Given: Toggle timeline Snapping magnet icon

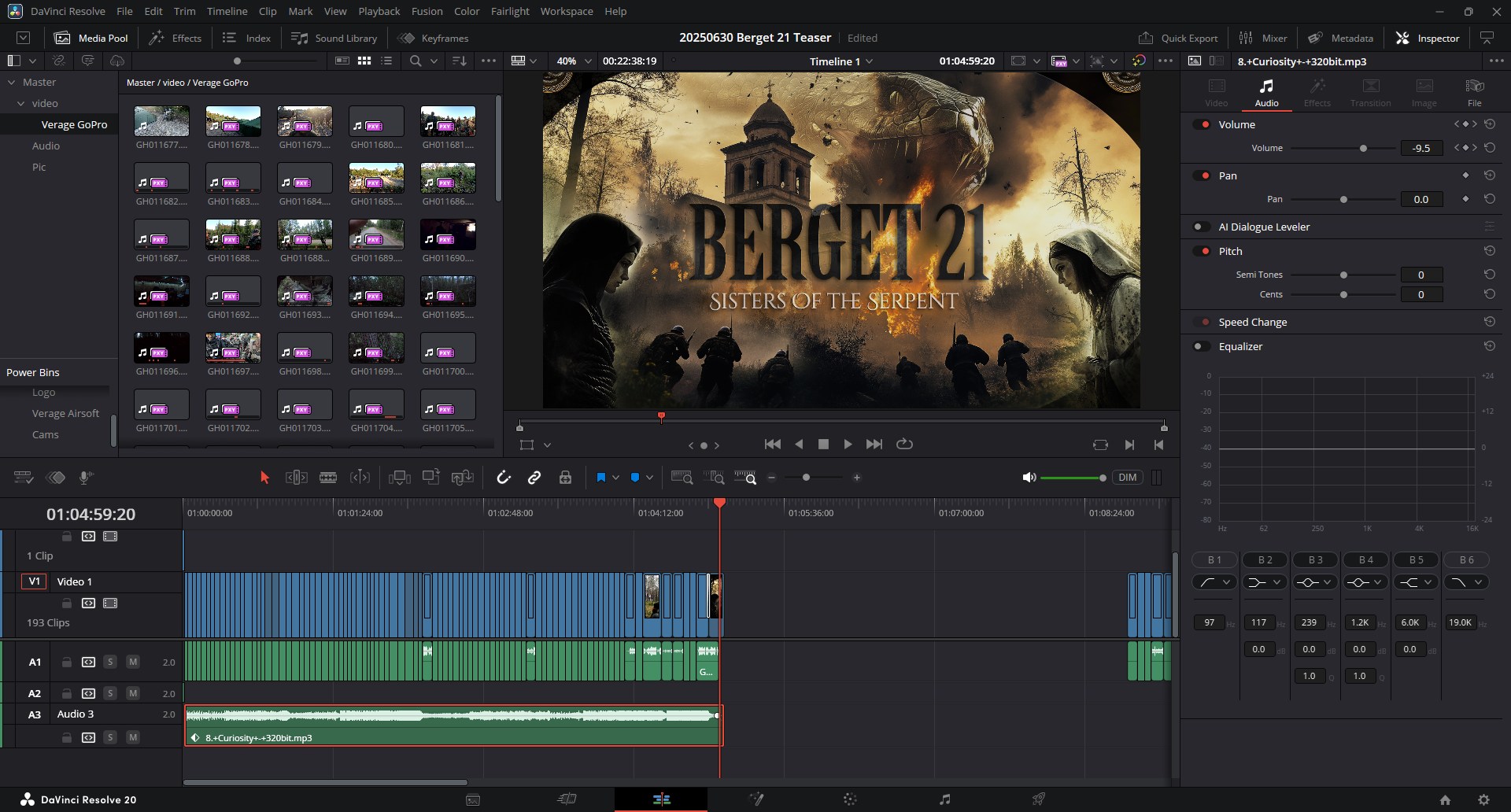Looking at the screenshot, I should (504, 478).
